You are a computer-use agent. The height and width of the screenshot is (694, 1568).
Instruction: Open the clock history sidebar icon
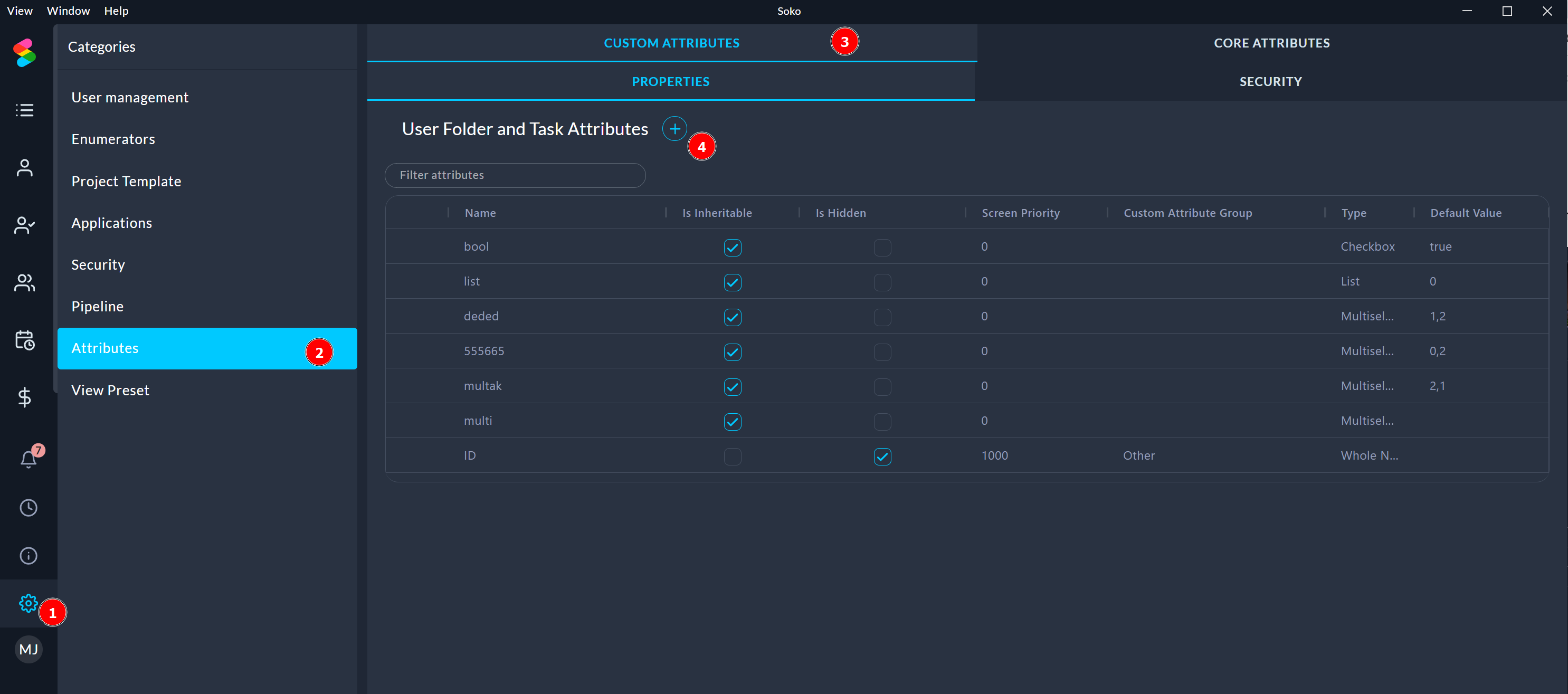pyautogui.click(x=28, y=508)
